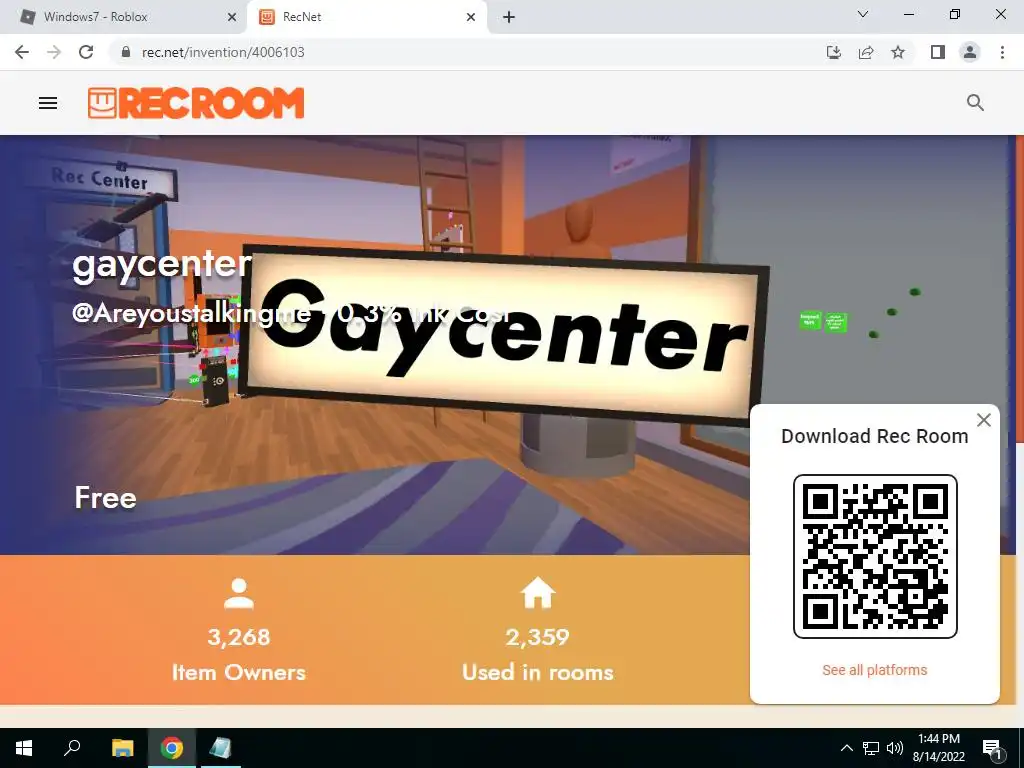The image size is (1024, 768).
Task: Open taskbar search magnifier
Action: coord(72,748)
